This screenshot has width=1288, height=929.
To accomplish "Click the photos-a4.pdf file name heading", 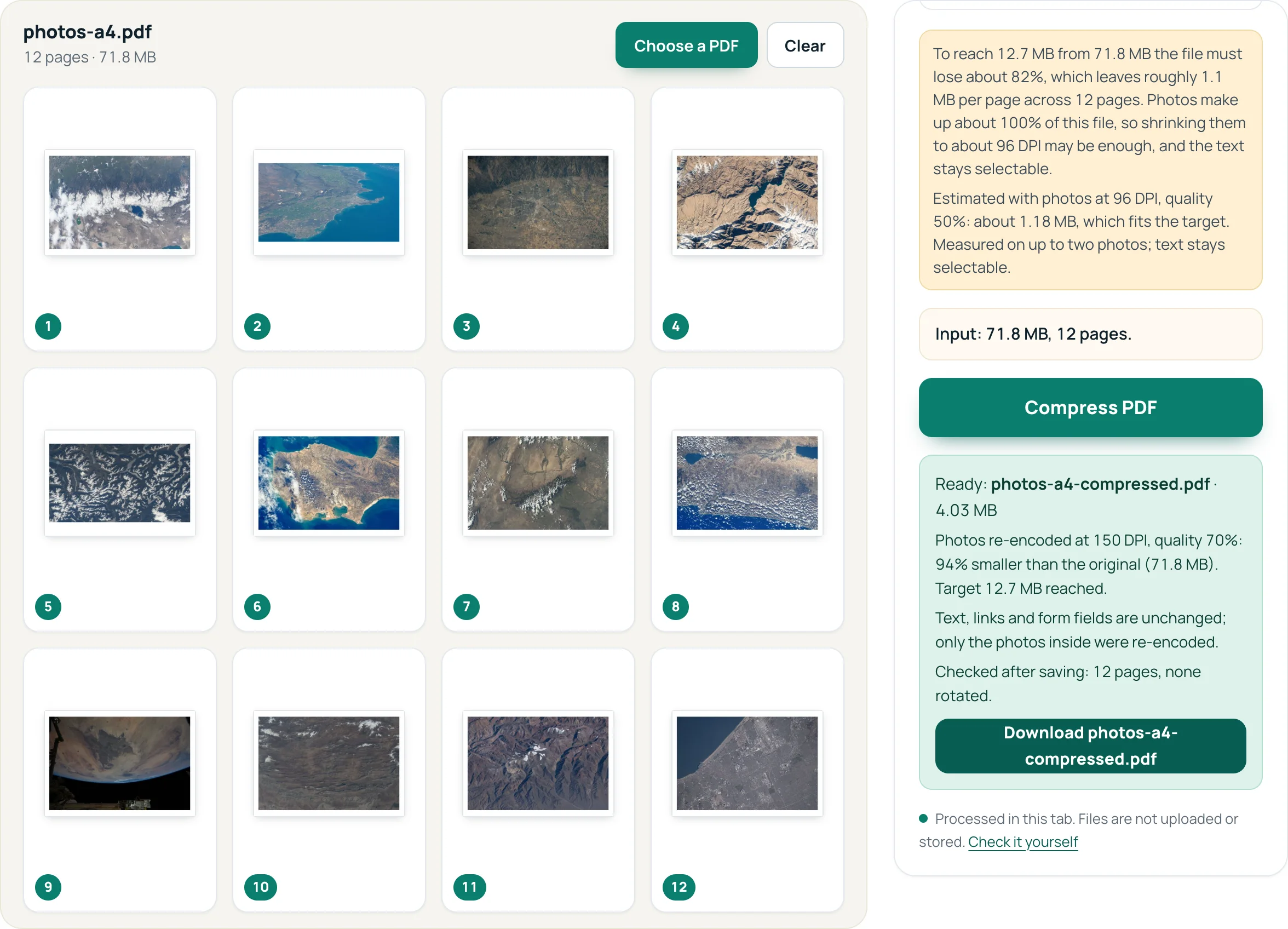I will (88, 32).
